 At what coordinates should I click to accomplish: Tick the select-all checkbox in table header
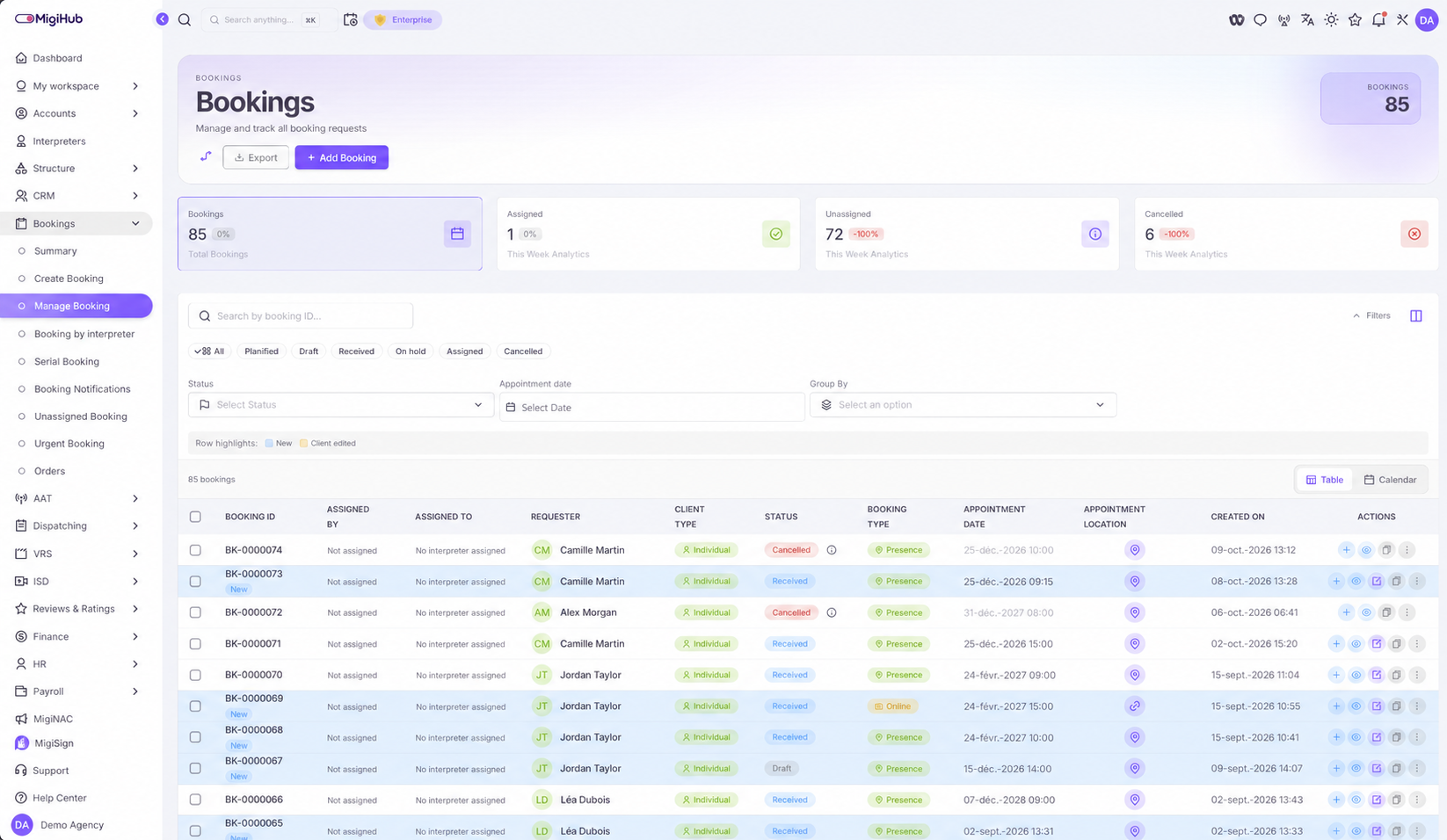195,517
